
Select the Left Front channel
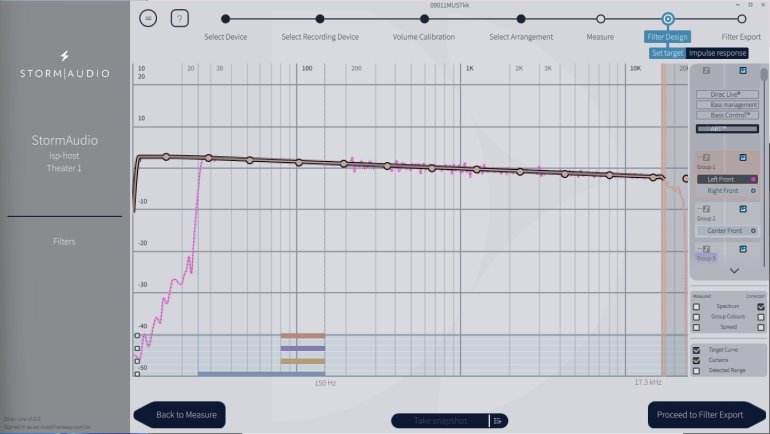727,180
